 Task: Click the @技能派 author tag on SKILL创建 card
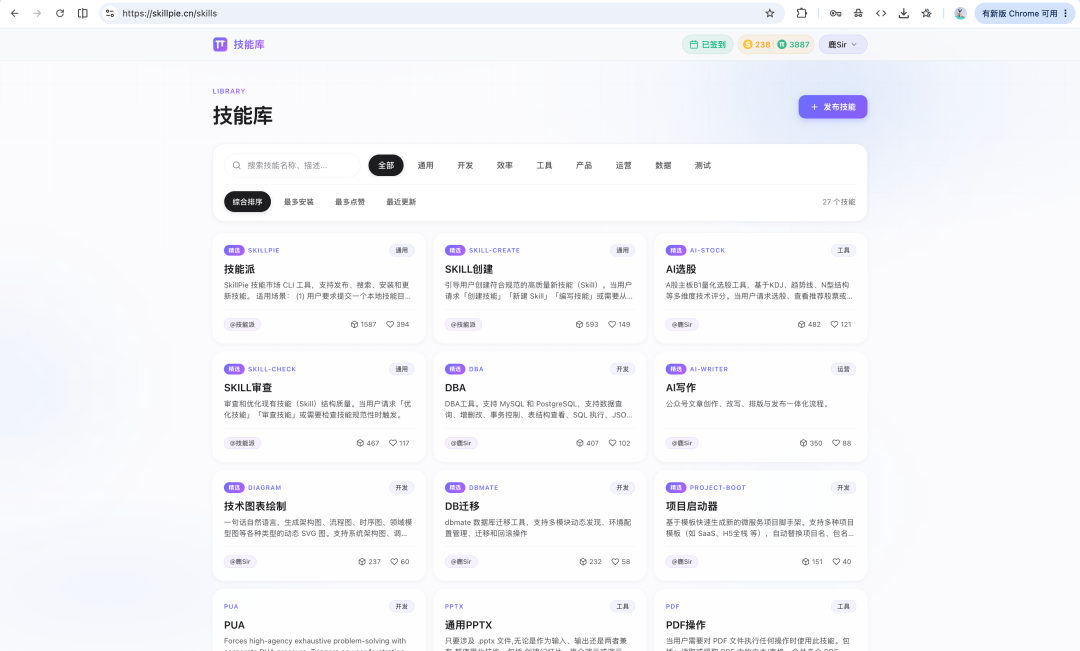tap(464, 324)
